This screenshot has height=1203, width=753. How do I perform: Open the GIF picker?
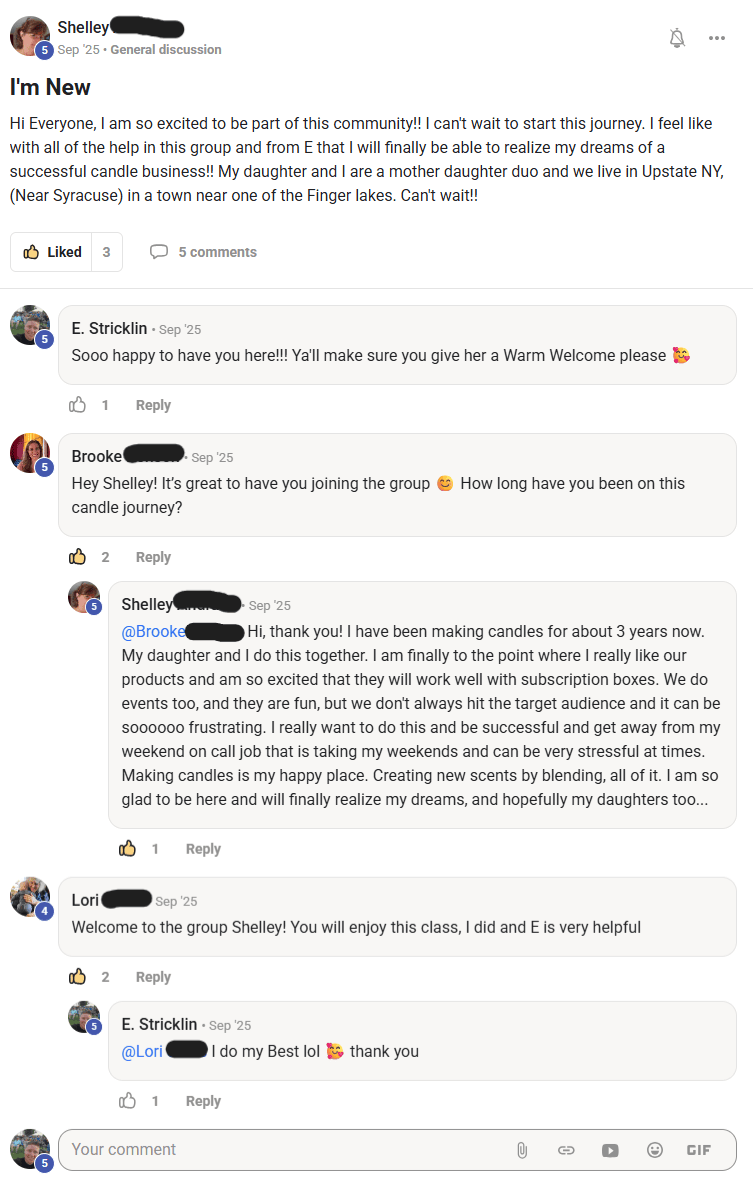699,1150
